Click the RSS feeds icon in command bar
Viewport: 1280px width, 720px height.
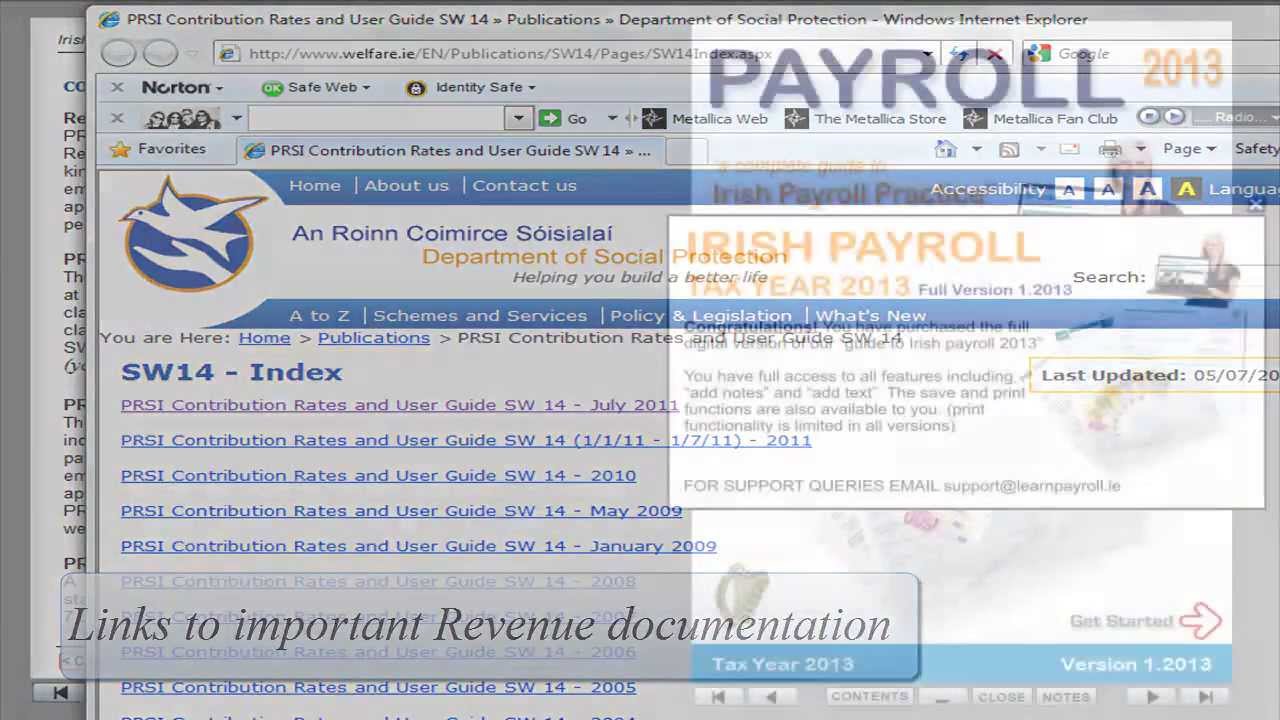coord(1009,149)
